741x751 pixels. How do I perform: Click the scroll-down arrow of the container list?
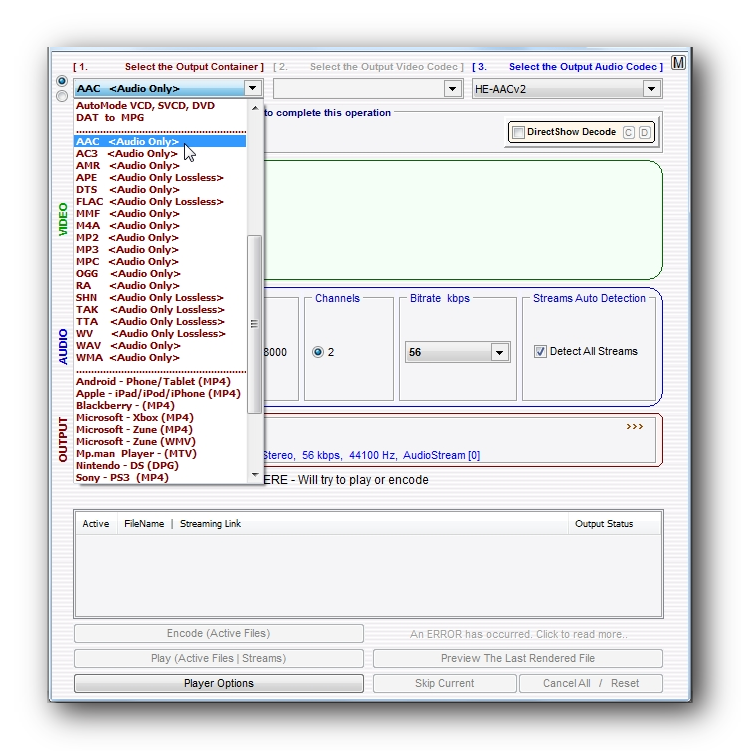(254, 476)
